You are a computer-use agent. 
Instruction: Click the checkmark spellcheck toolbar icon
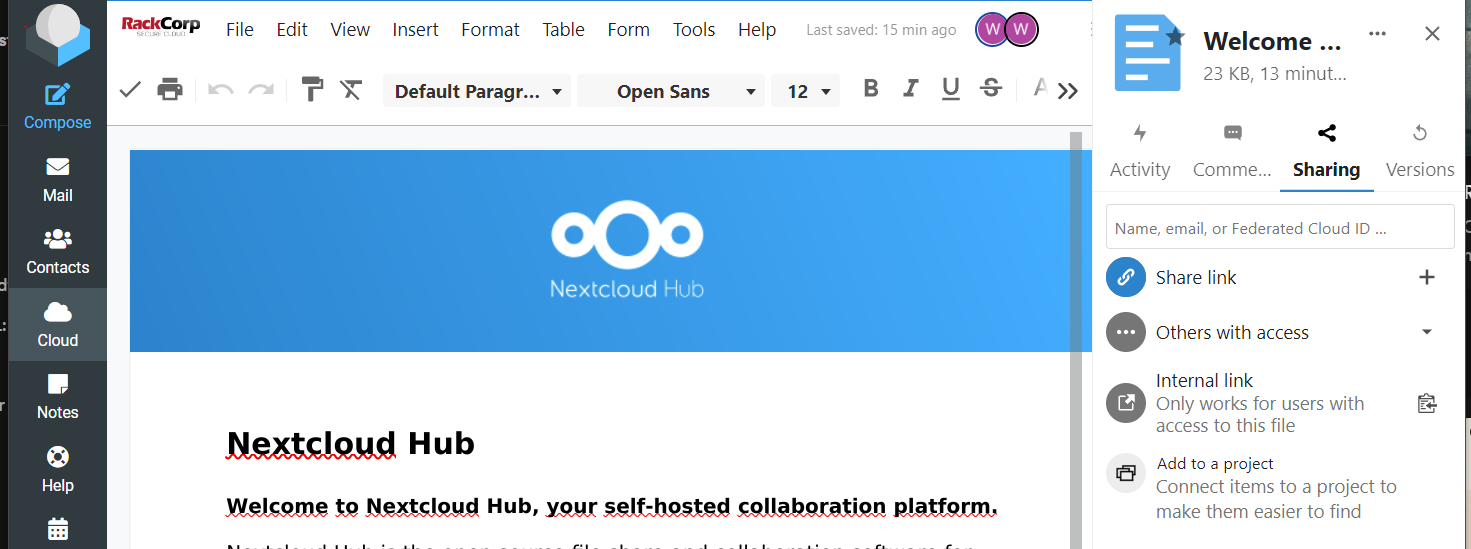point(130,90)
